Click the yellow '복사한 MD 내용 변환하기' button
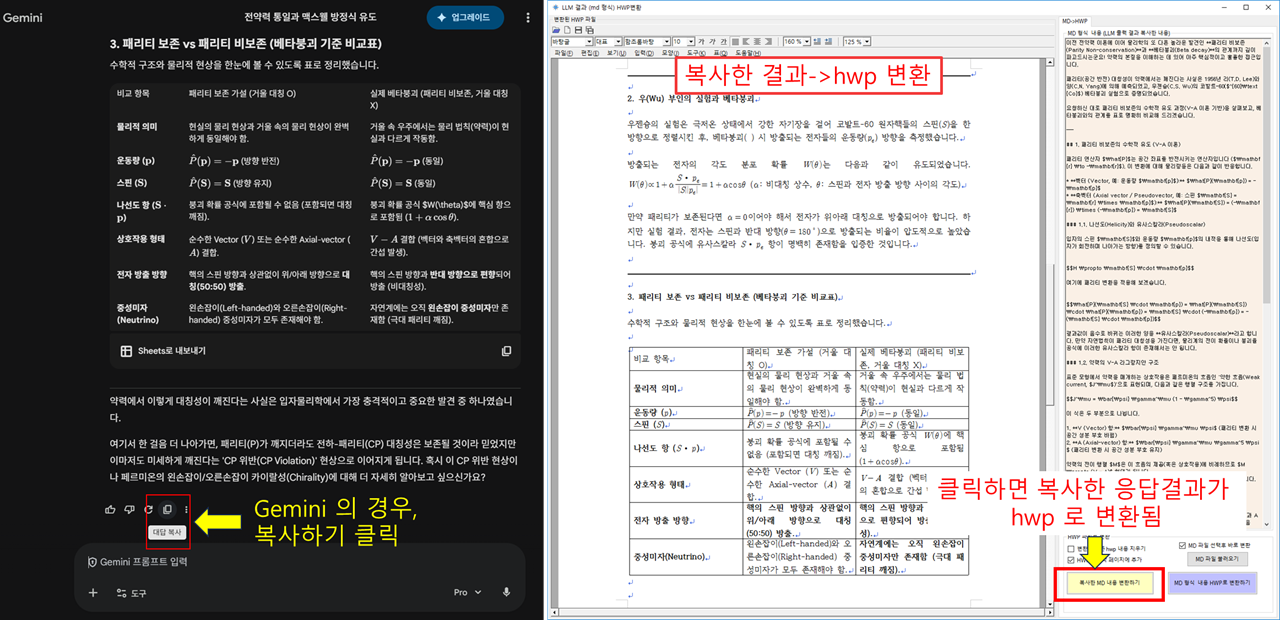Screen dimensions: 1280x620 point(1108,582)
